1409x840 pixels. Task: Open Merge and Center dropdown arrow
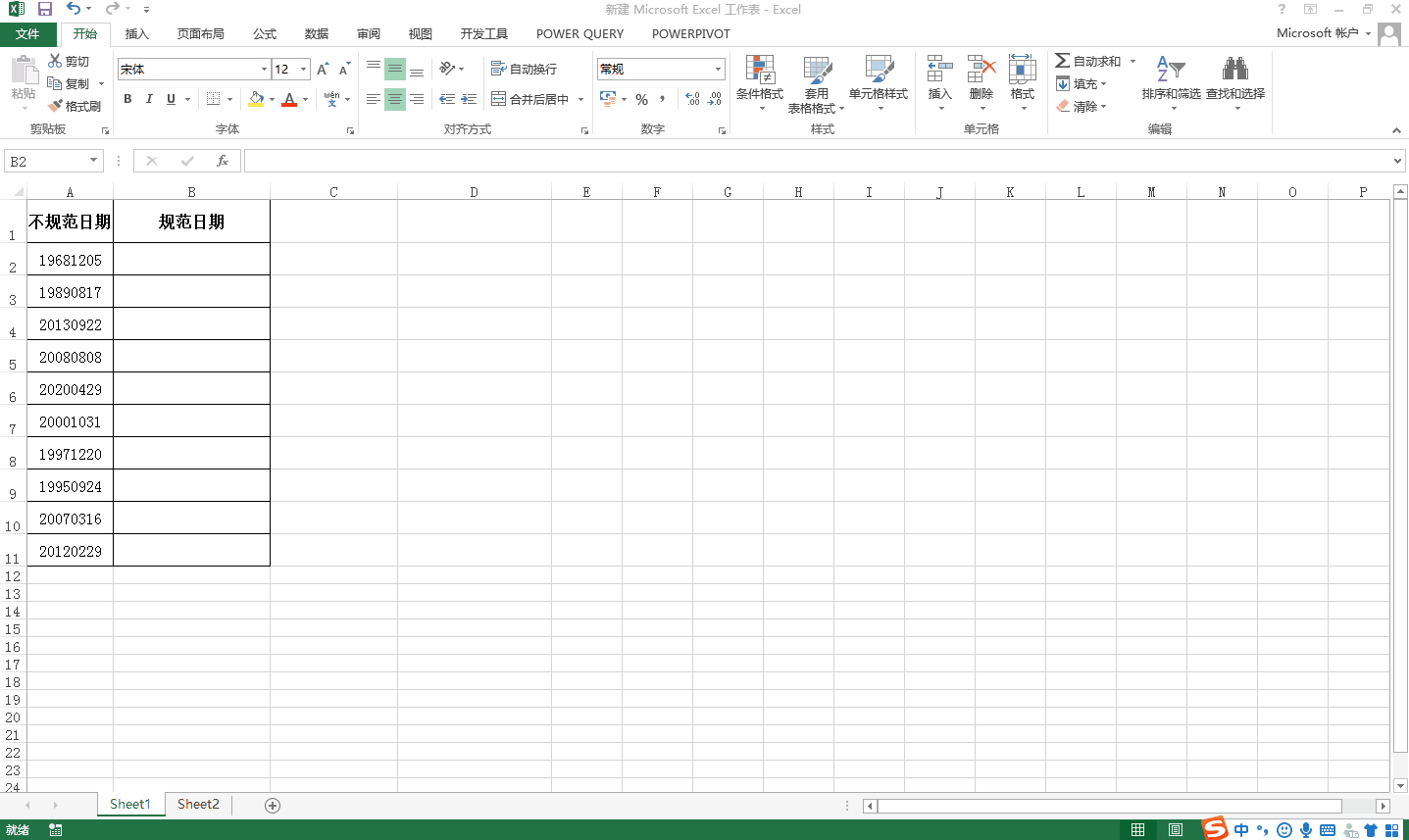click(580, 99)
